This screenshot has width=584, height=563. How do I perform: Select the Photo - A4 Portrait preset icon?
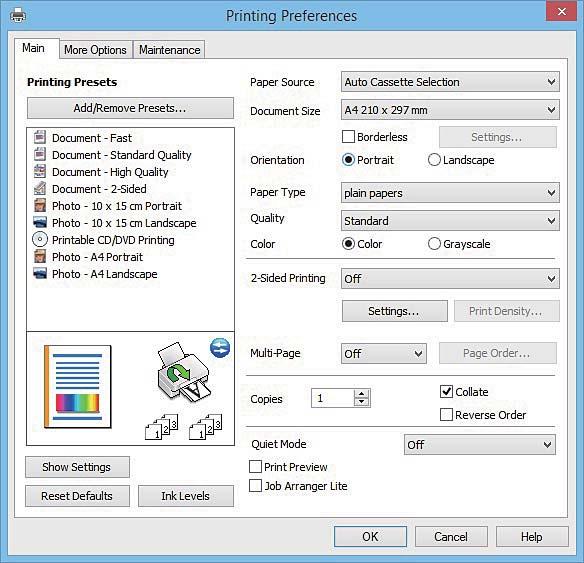click(40, 257)
